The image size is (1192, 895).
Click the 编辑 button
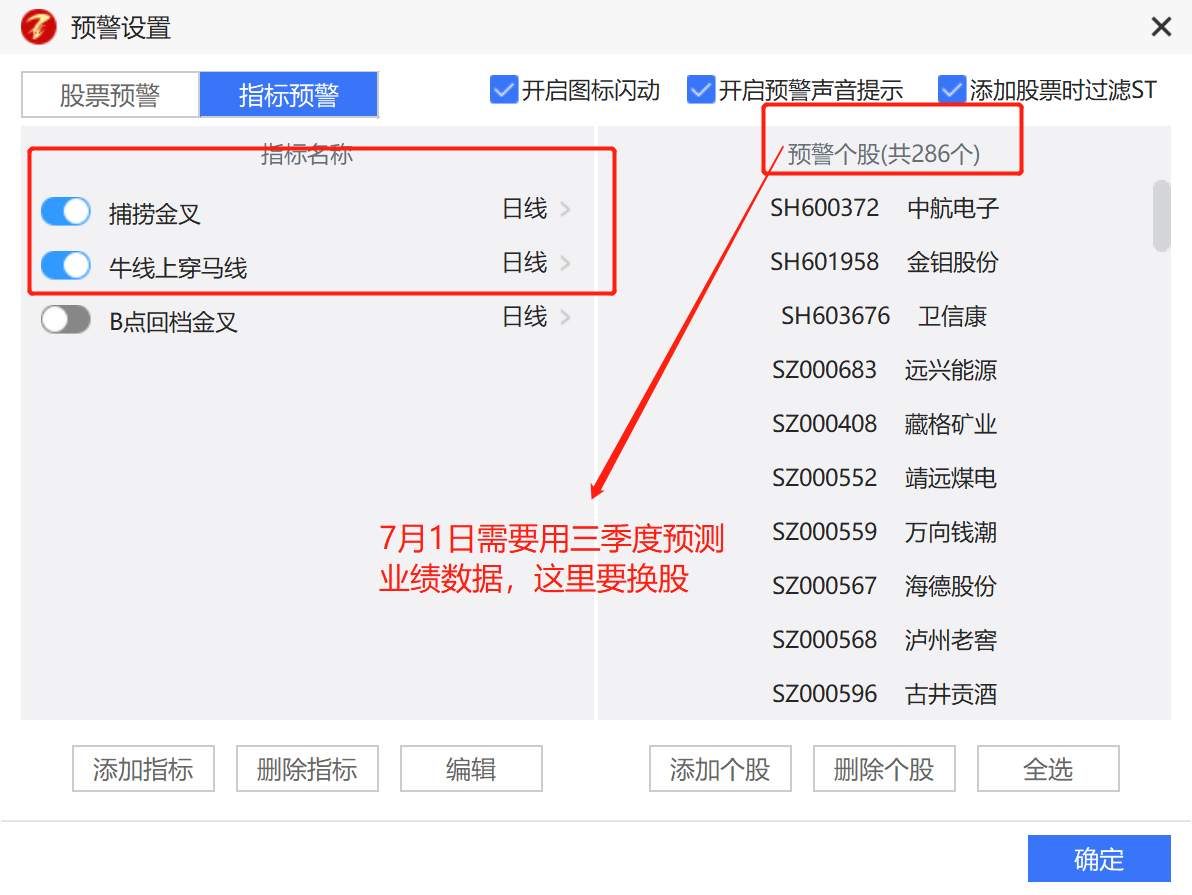click(x=471, y=769)
